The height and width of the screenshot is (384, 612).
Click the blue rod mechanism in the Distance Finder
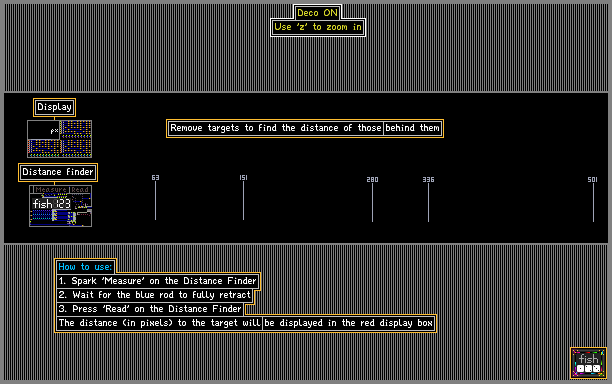[43, 216]
